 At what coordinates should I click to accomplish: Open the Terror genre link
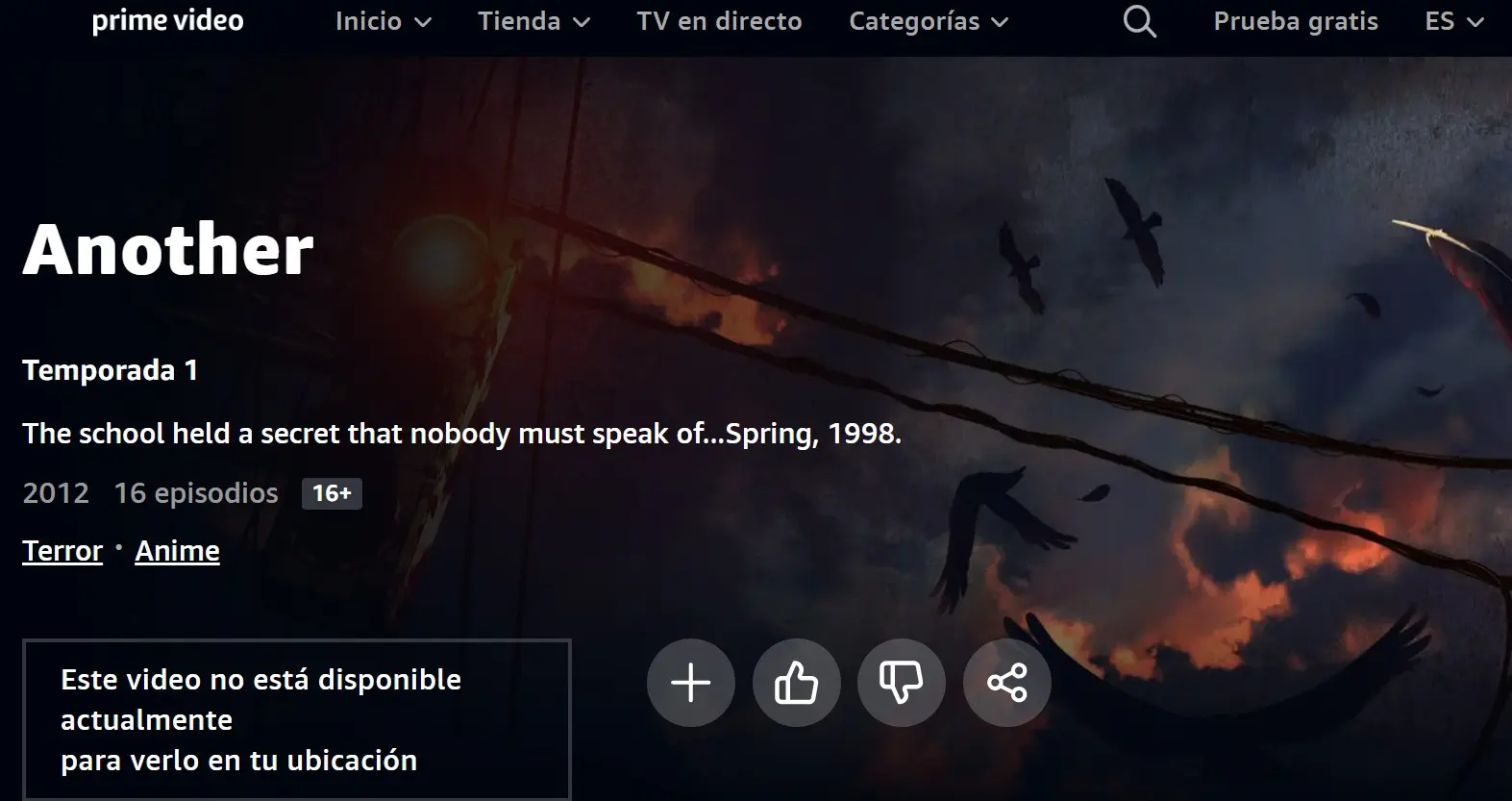tap(62, 551)
